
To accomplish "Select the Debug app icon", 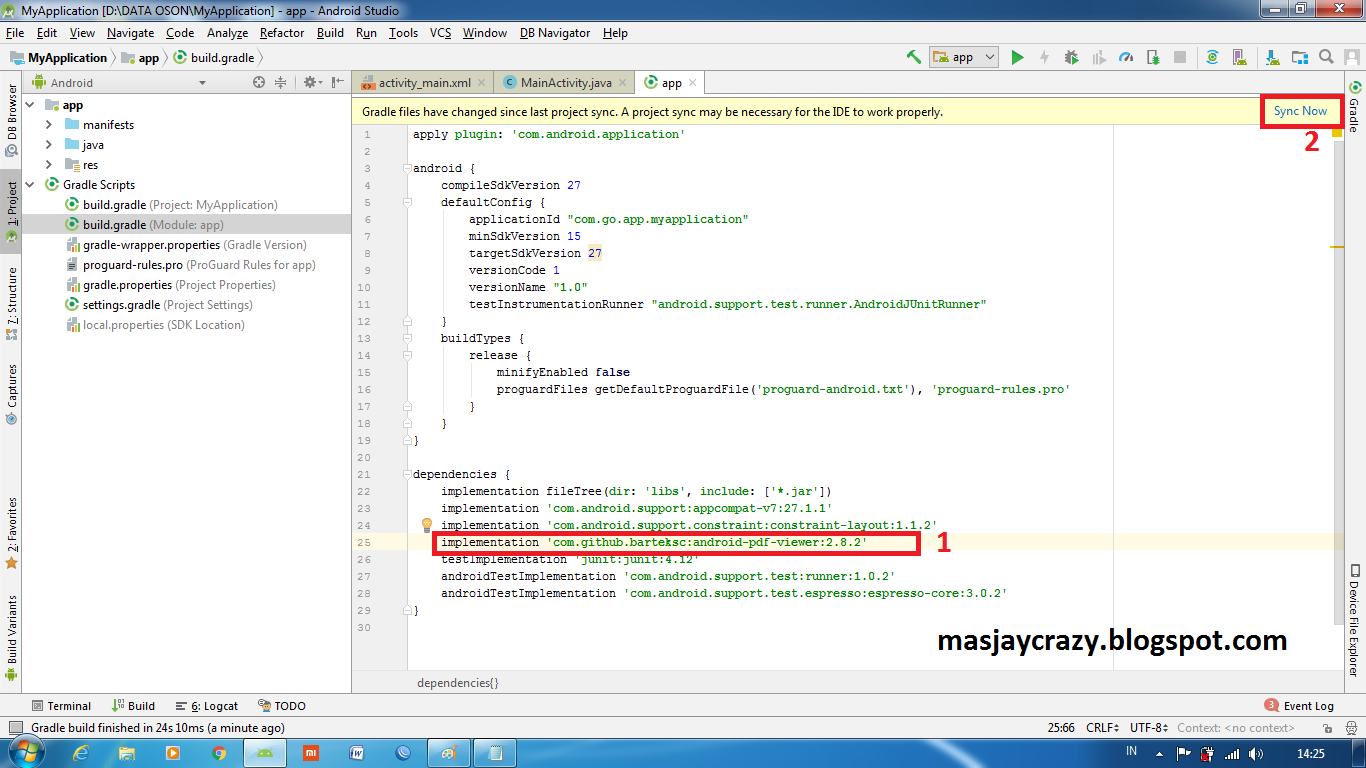I will click(x=1071, y=57).
